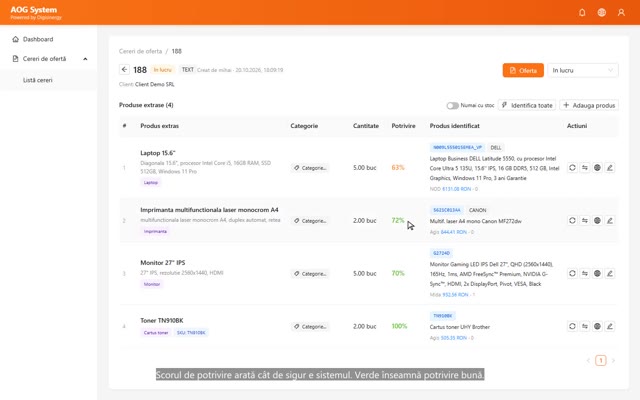The width and height of the screenshot is (640, 400).
Task: Click the Potrivire column header
Action: coord(403,126)
